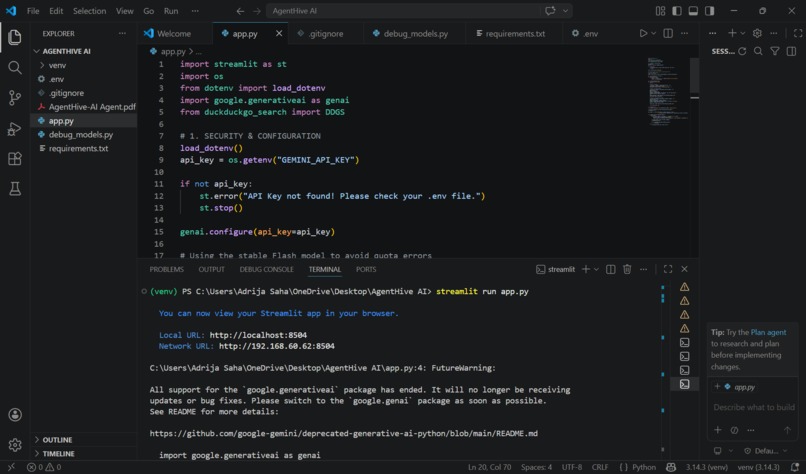Go forward with the right arrow
Image resolution: width=806 pixels, height=474 pixels.
(x=257, y=11)
